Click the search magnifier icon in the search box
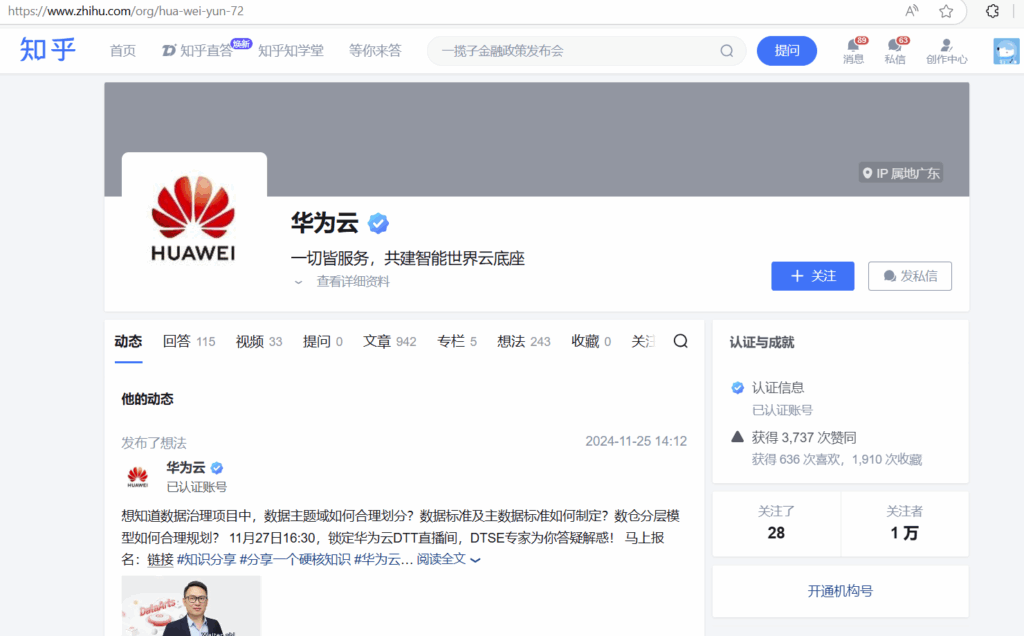The height and width of the screenshot is (636, 1024). 726,51
